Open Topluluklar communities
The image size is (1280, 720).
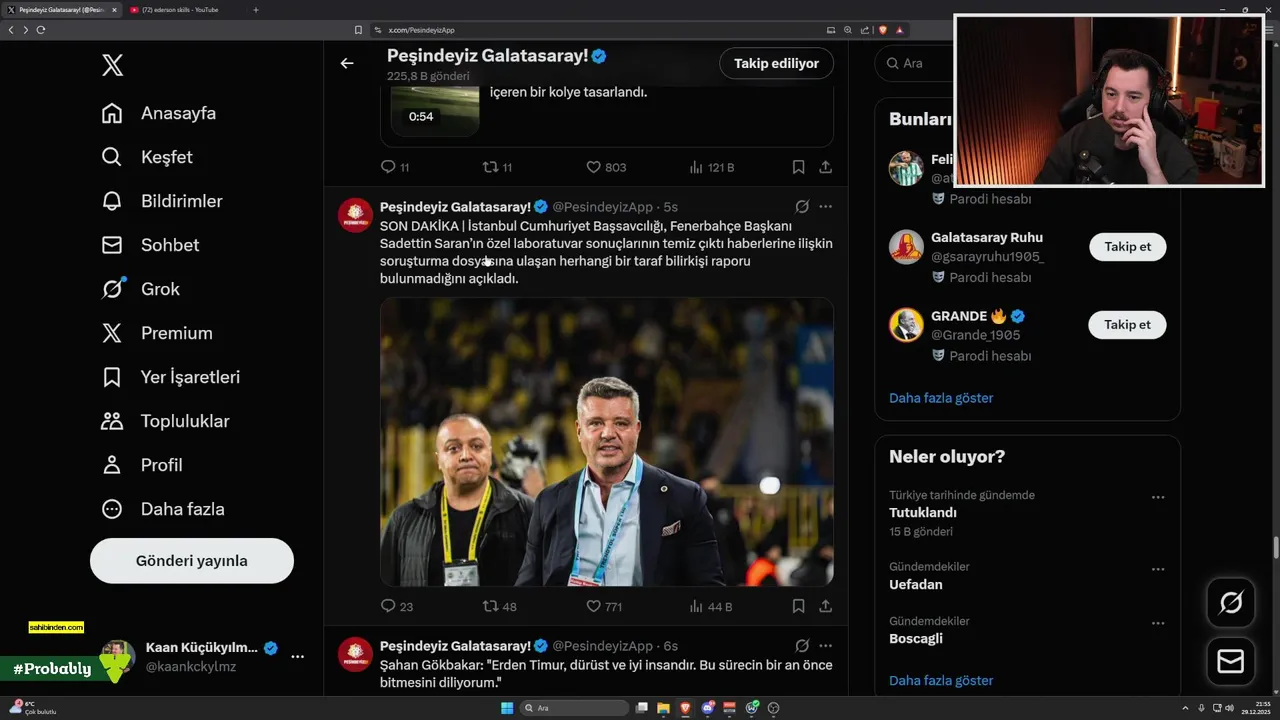pos(166,421)
